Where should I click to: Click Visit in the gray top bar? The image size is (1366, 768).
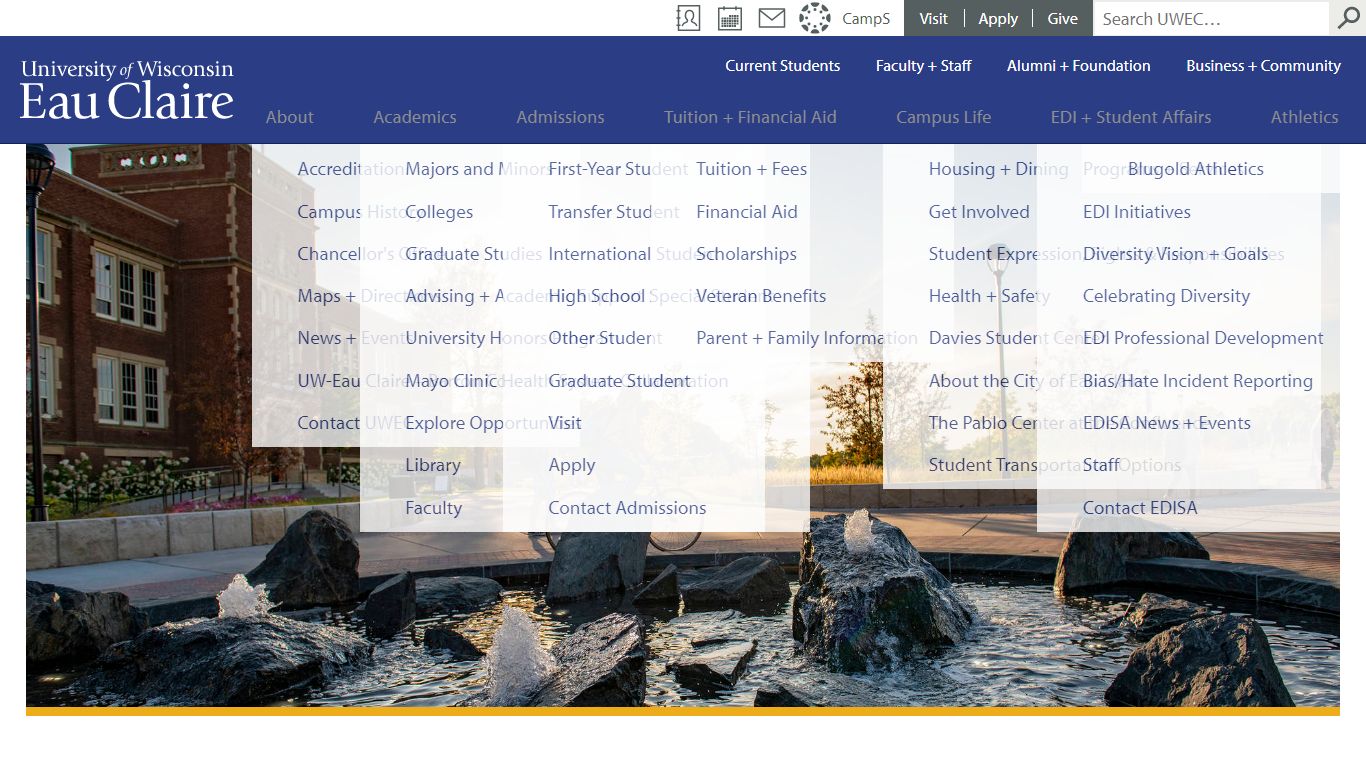pyautogui.click(x=934, y=19)
